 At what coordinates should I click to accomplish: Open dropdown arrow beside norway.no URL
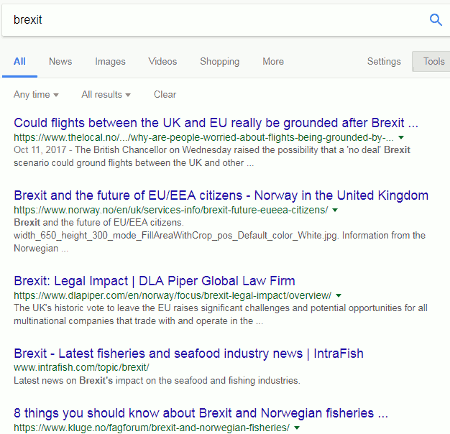click(x=335, y=210)
